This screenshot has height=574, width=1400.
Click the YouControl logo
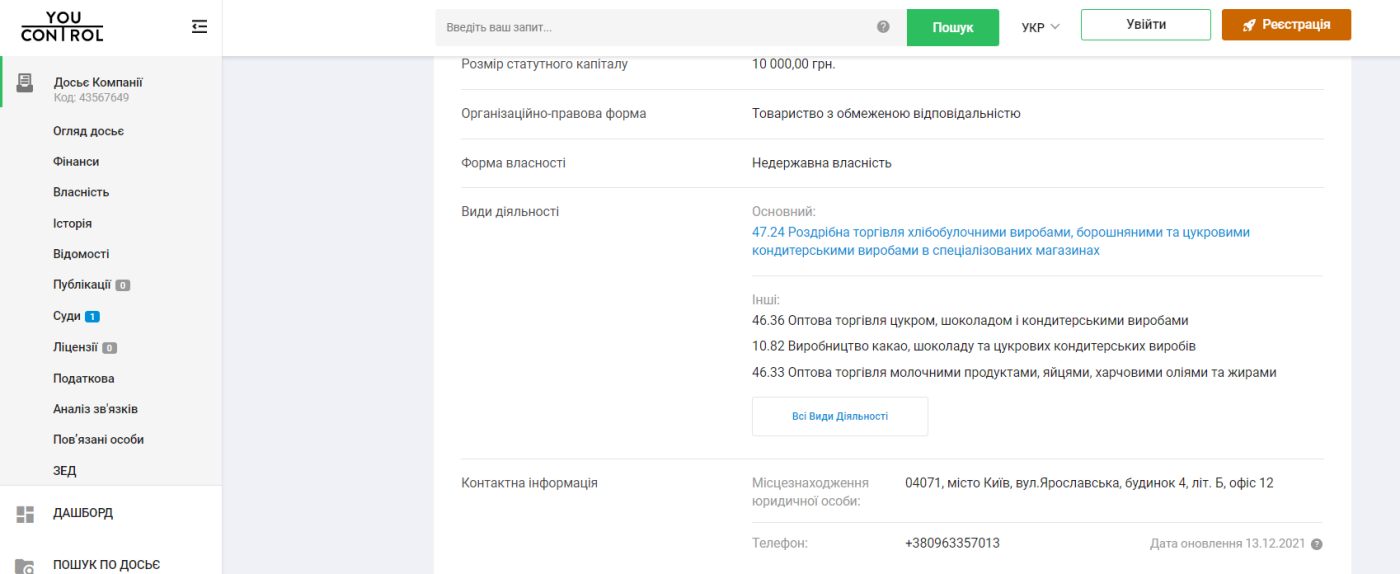(62, 27)
